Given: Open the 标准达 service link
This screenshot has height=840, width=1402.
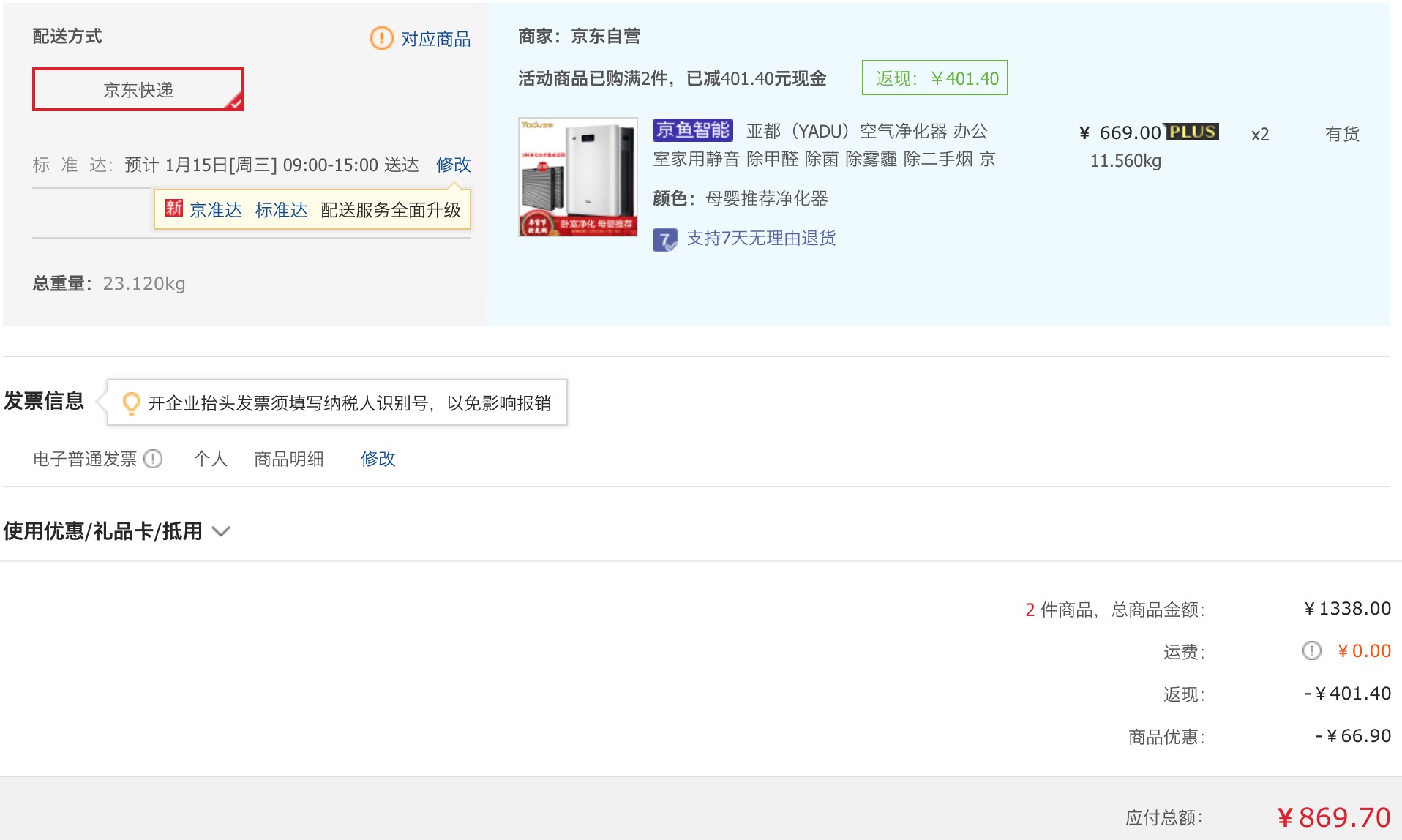Looking at the screenshot, I should pos(282,210).
